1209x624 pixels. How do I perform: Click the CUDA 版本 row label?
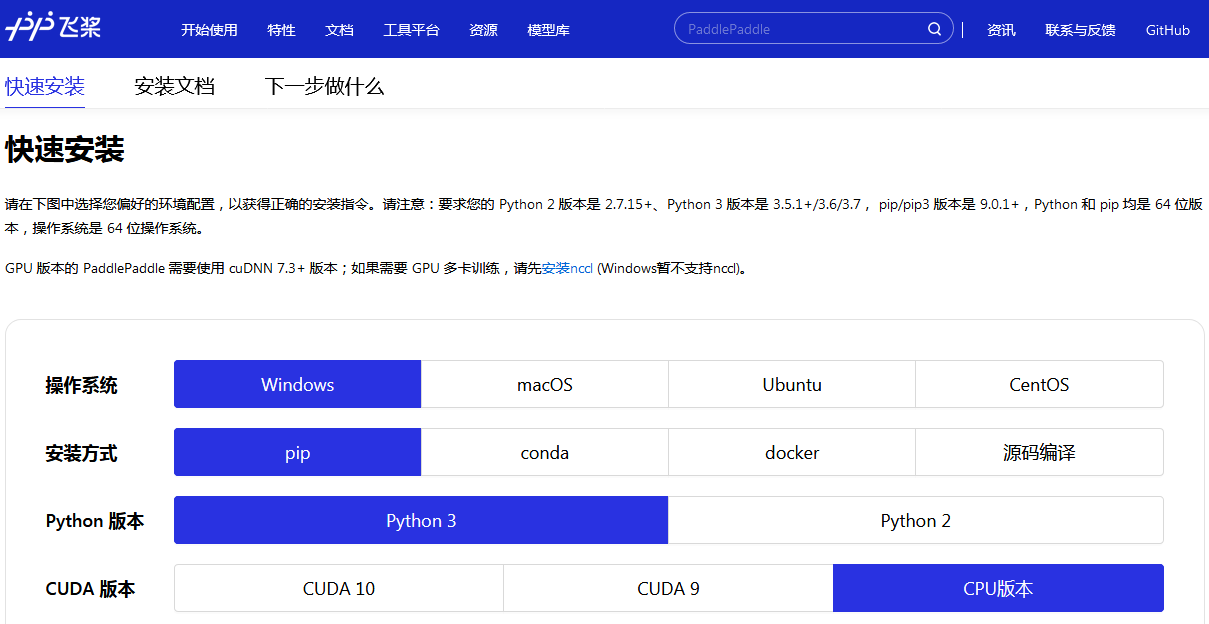[x=90, y=589]
